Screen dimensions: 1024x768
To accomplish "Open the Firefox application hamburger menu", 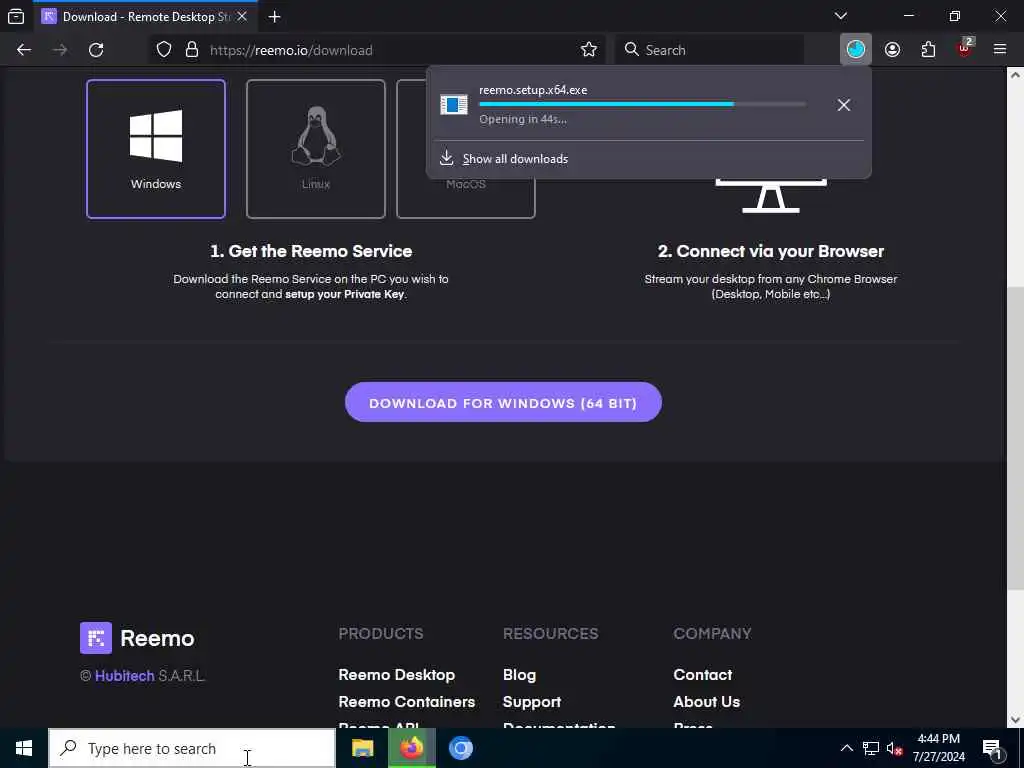I will [x=1000, y=50].
